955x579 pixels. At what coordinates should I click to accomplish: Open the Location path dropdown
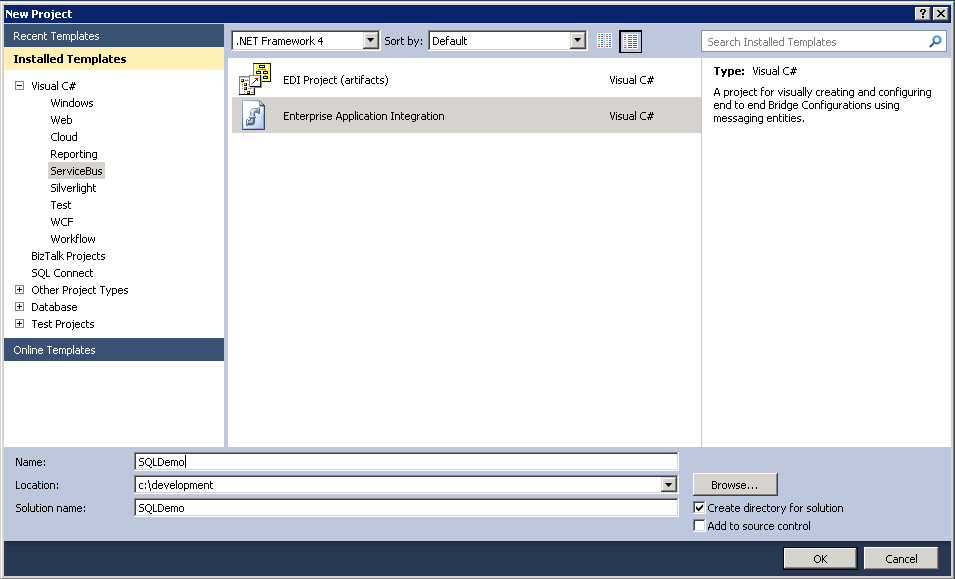[x=669, y=485]
